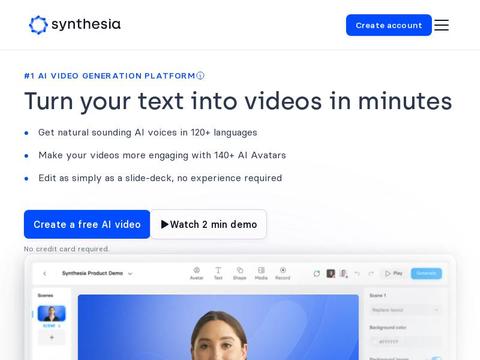Image resolution: width=480 pixels, height=360 pixels.
Task: Open the hamburger navigation menu
Action: [442, 25]
